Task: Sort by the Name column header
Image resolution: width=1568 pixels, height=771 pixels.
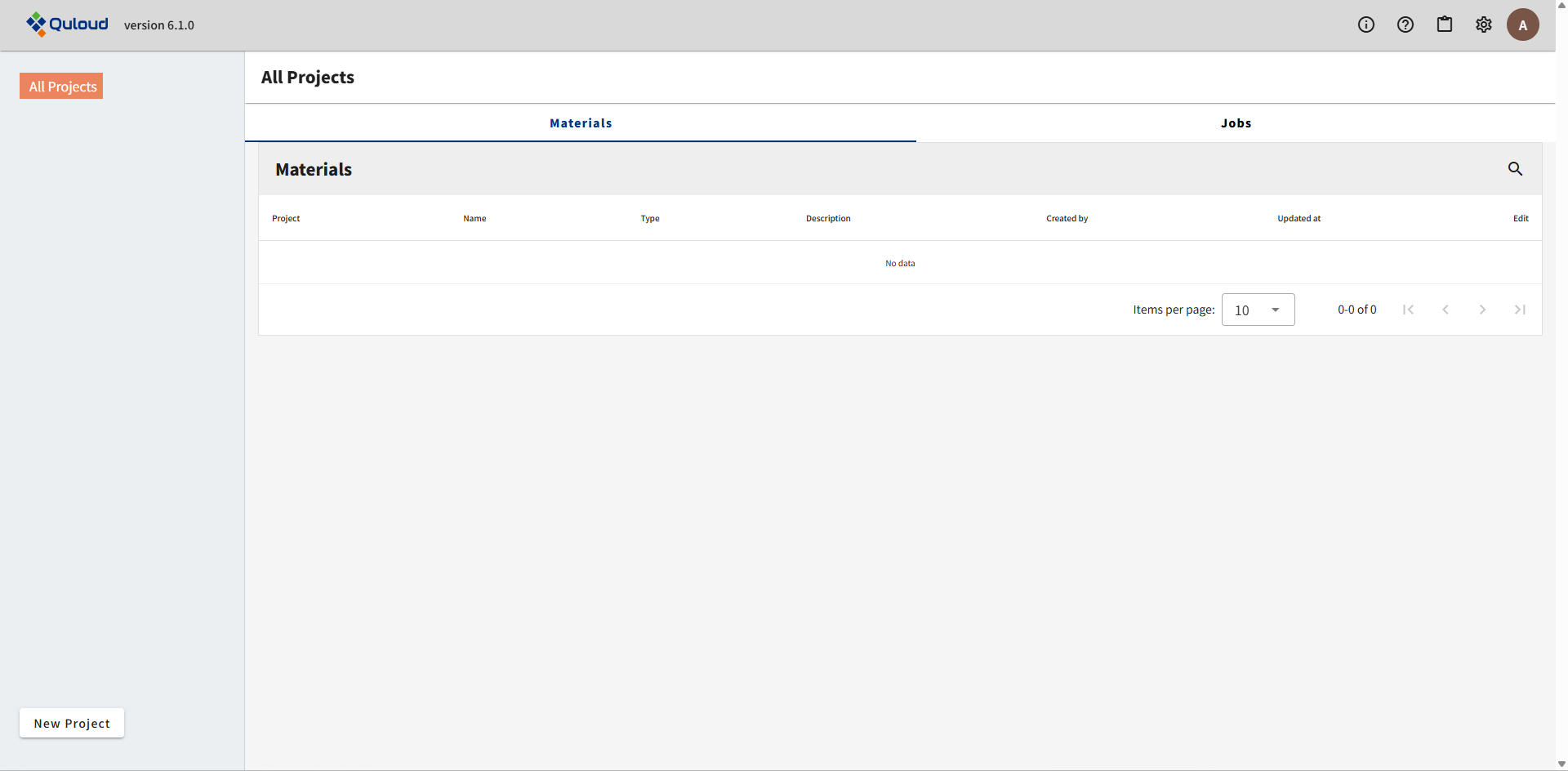Action: coord(474,218)
